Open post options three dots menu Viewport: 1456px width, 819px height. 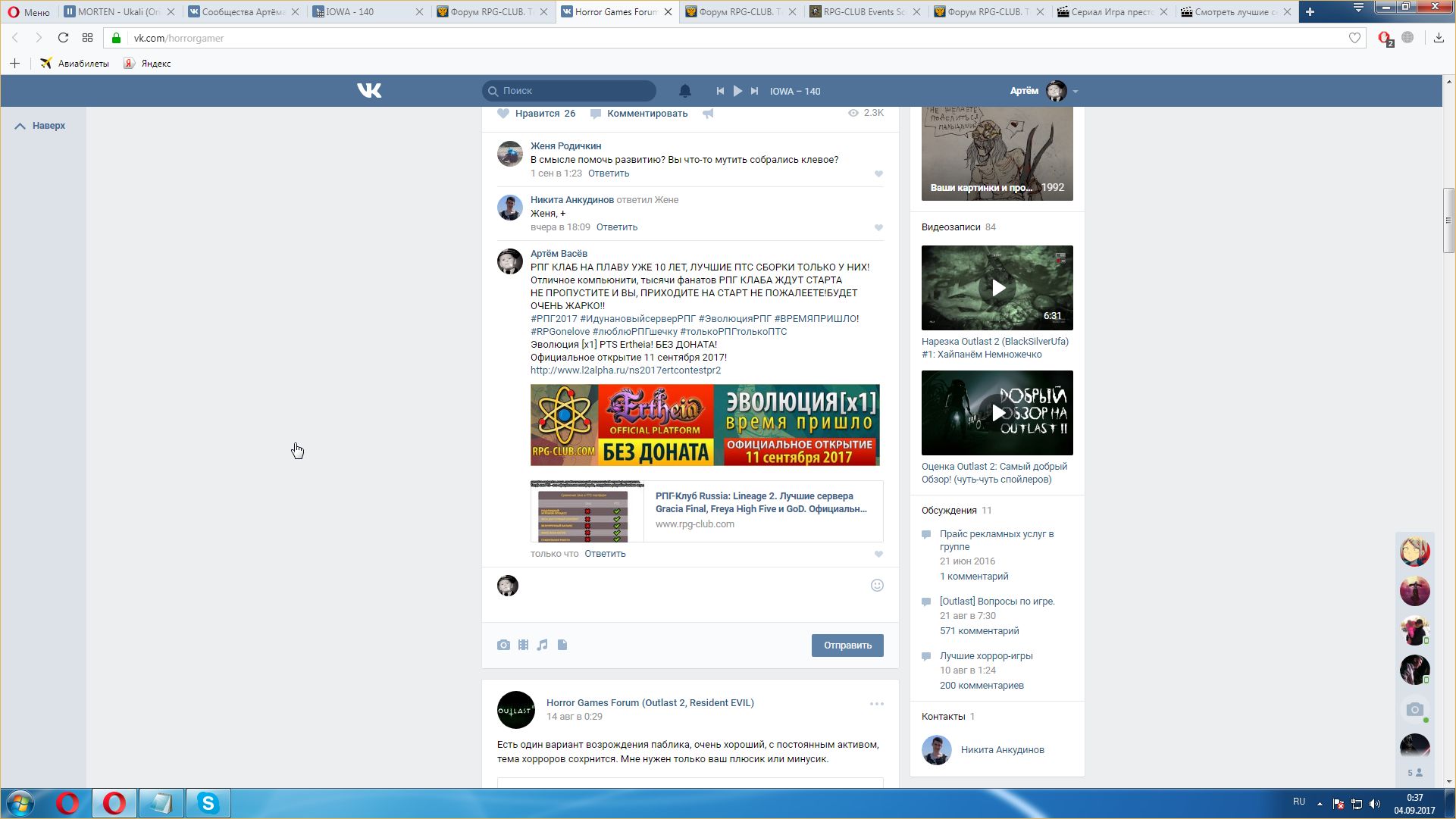click(x=877, y=704)
